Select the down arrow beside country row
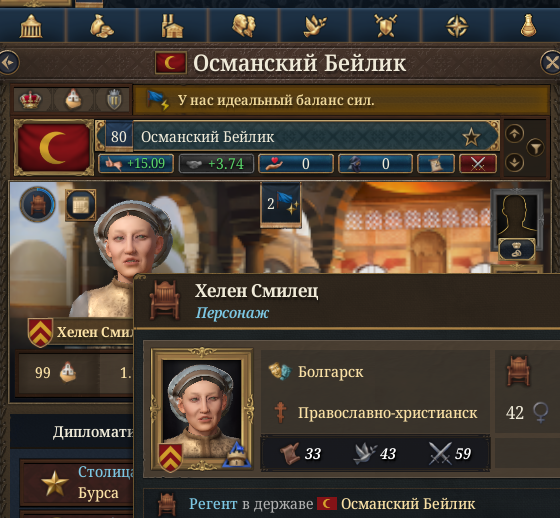The height and width of the screenshot is (518, 560). (x=514, y=163)
